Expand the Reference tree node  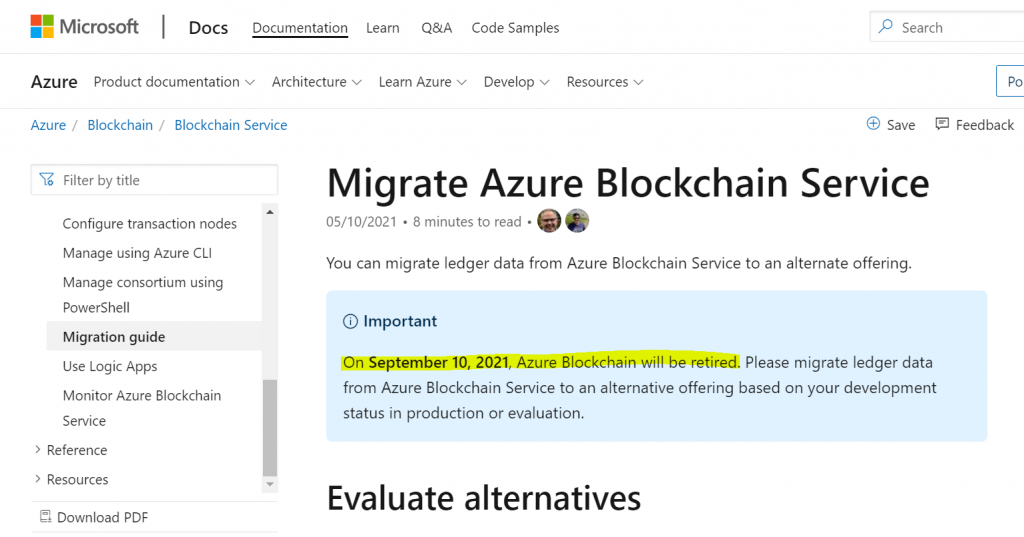pos(38,450)
